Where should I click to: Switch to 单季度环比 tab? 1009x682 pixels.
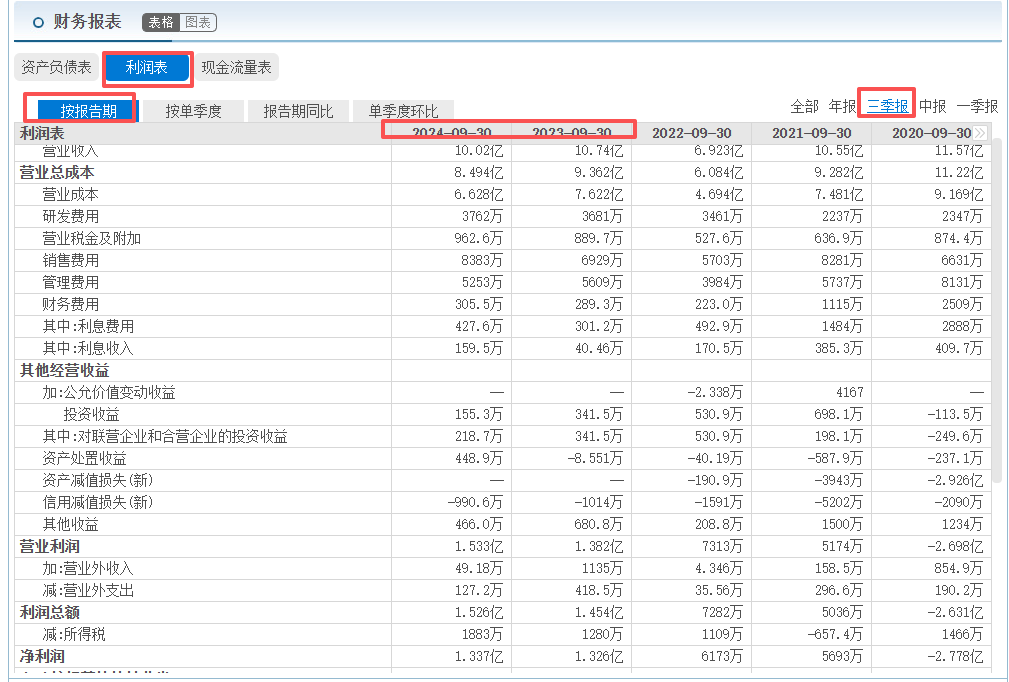(x=403, y=111)
